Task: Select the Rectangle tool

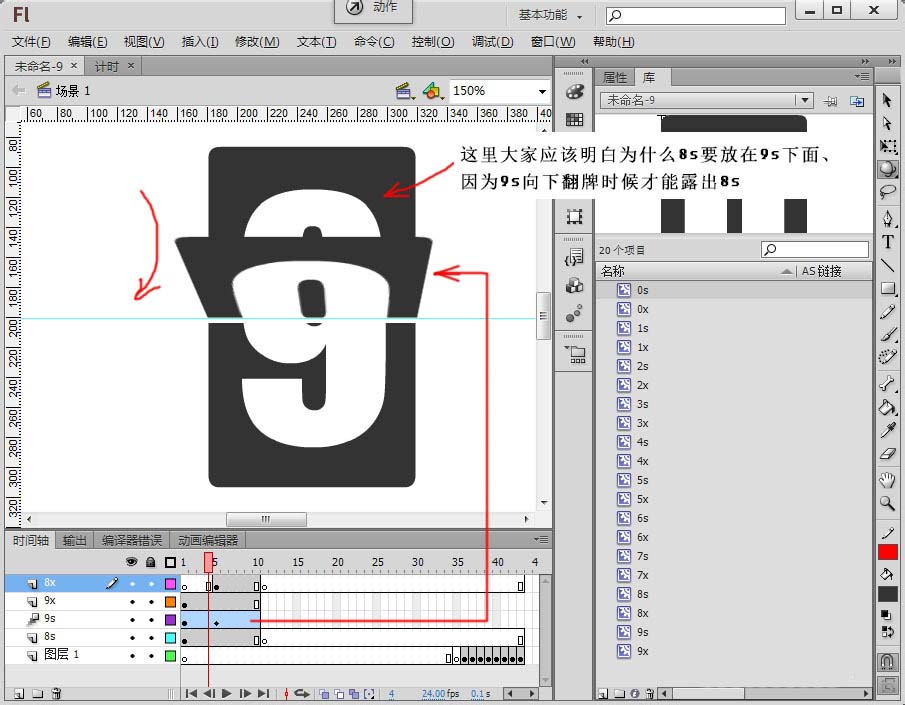Action: click(887, 288)
